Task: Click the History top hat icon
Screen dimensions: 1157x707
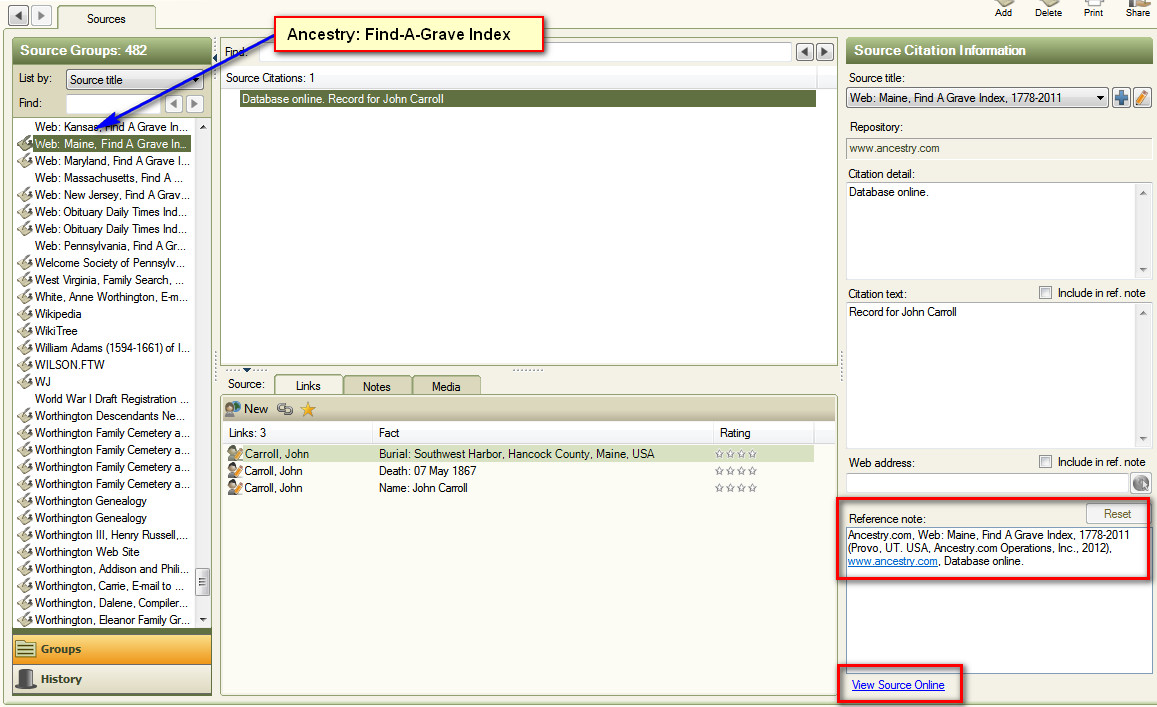Action: pos(26,679)
